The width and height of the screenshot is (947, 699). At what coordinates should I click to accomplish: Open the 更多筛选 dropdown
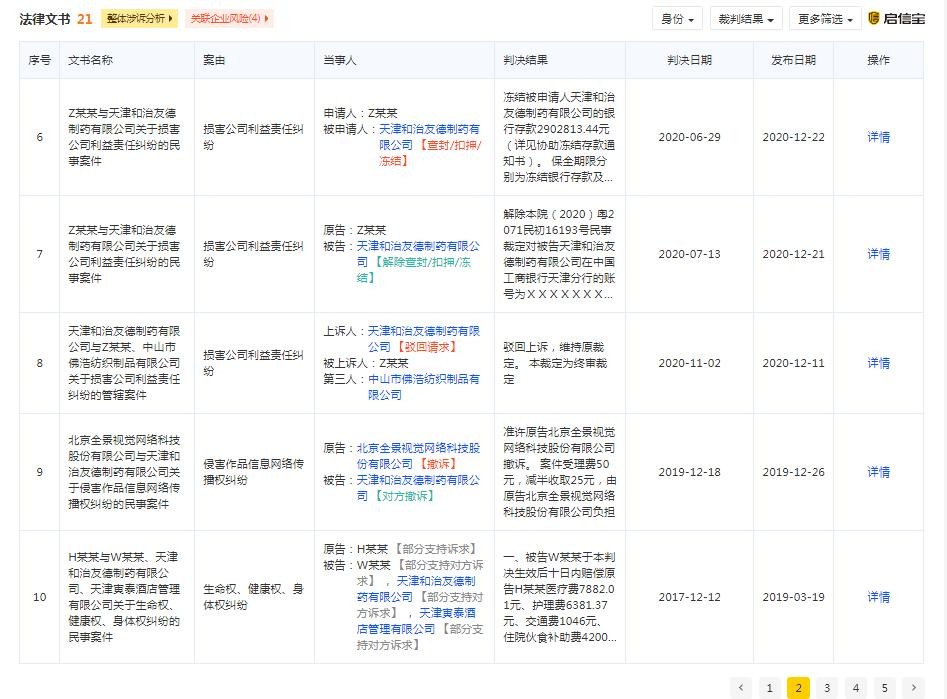click(824, 19)
